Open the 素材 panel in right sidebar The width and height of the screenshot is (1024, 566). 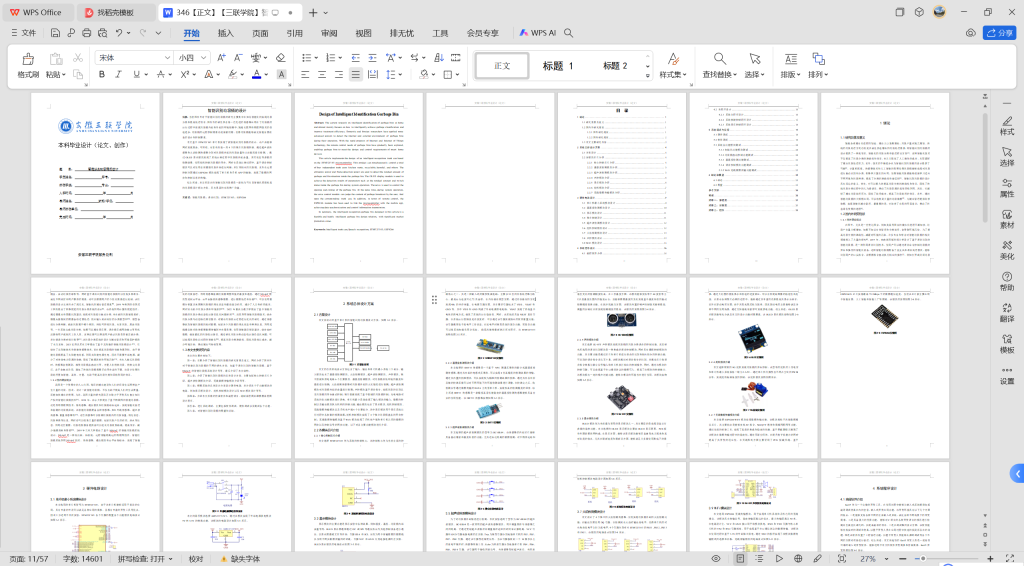1007,219
